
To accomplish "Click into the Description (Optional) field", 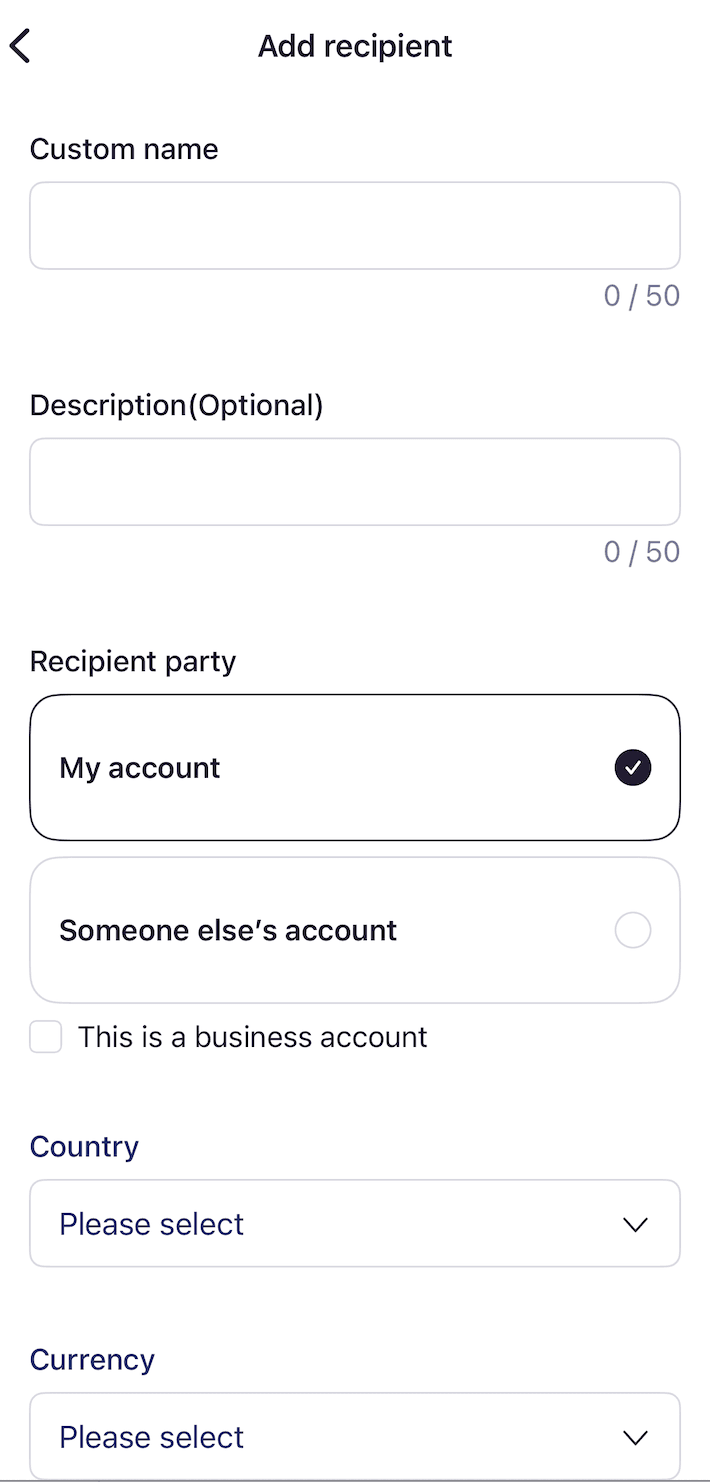I will pyautogui.click(x=355, y=482).
